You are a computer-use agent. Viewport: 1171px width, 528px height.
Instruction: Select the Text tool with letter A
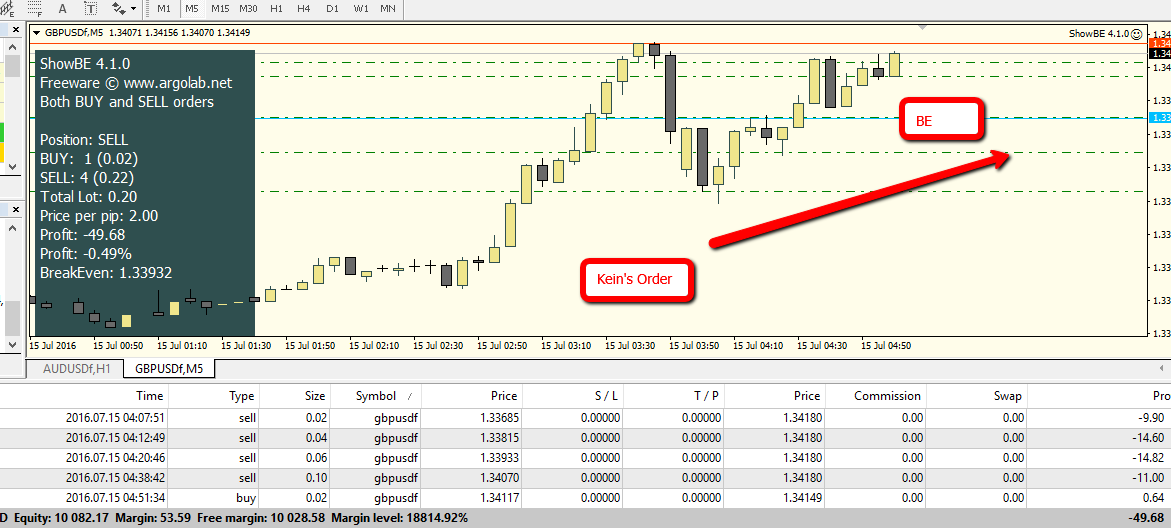(63, 8)
